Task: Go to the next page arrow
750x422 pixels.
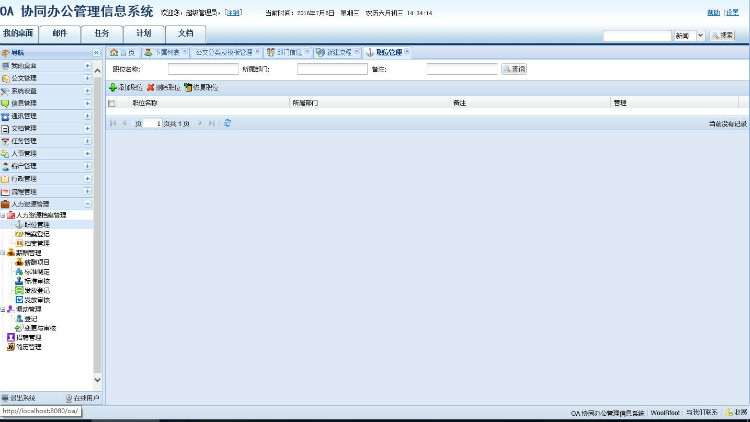Action: coord(199,123)
